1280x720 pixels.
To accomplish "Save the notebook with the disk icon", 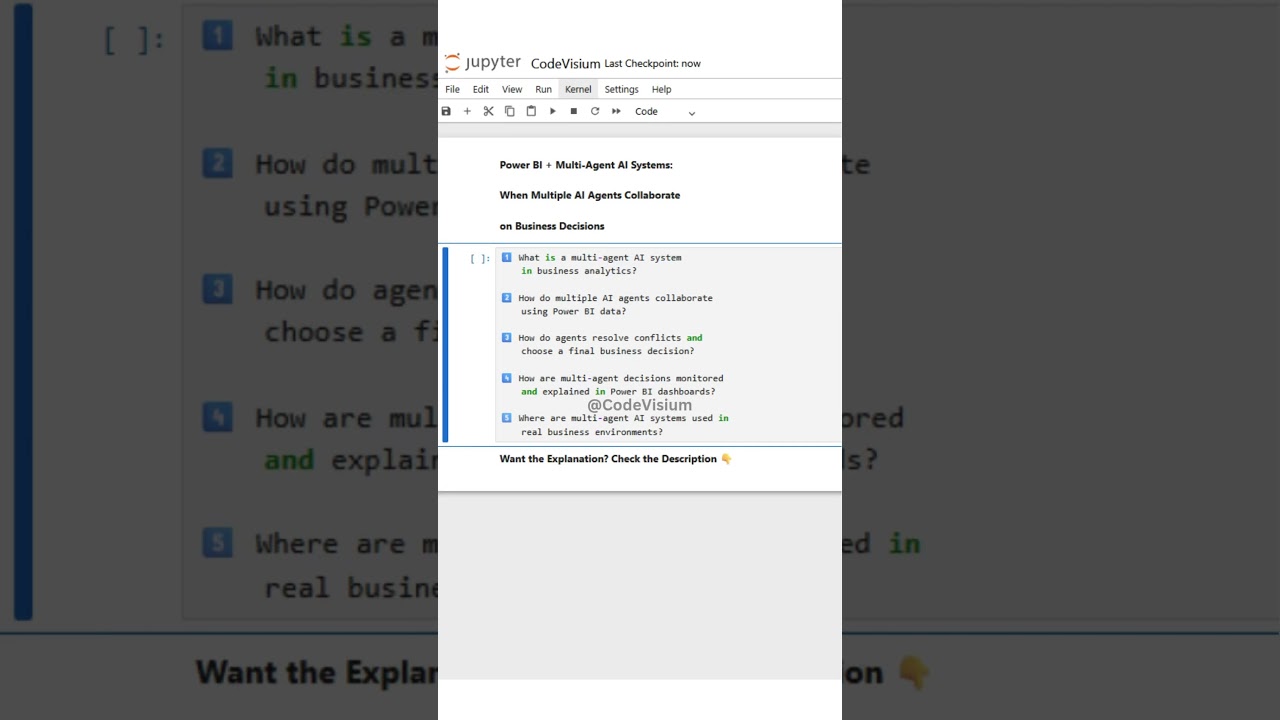I will (x=446, y=111).
